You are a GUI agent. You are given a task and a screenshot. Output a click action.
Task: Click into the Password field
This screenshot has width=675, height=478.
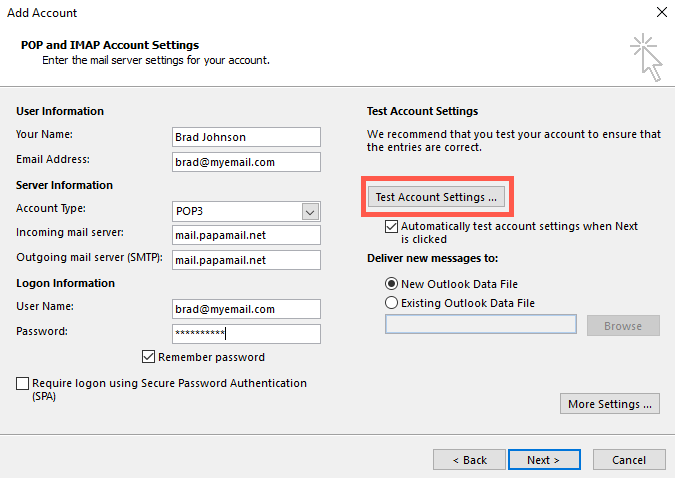[246, 334]
